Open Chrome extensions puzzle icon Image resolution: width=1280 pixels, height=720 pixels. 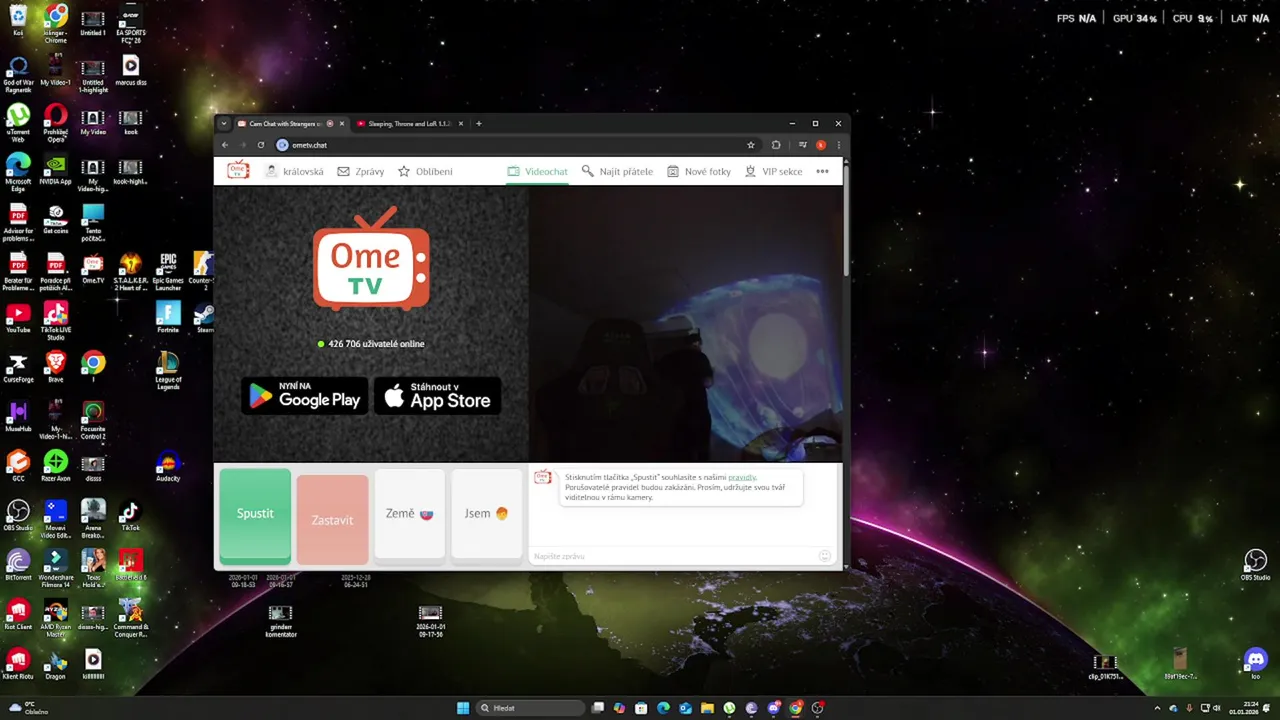776,145
